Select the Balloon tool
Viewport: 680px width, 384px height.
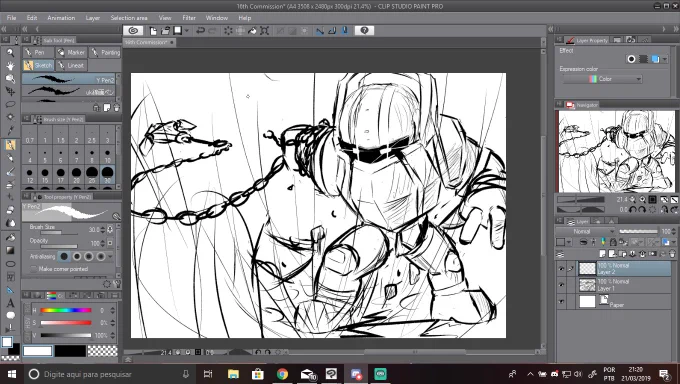coord(10,315)
